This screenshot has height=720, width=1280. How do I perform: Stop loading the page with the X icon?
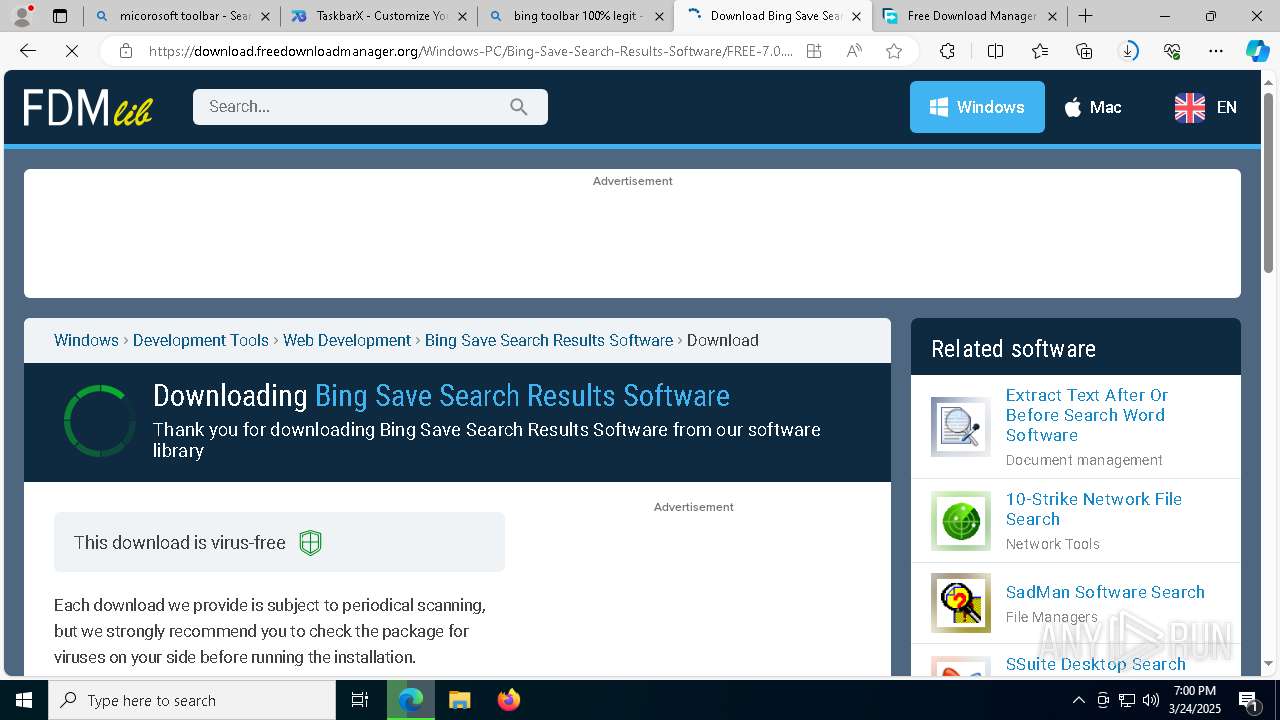pyautogui.click(x=72, y=51)
